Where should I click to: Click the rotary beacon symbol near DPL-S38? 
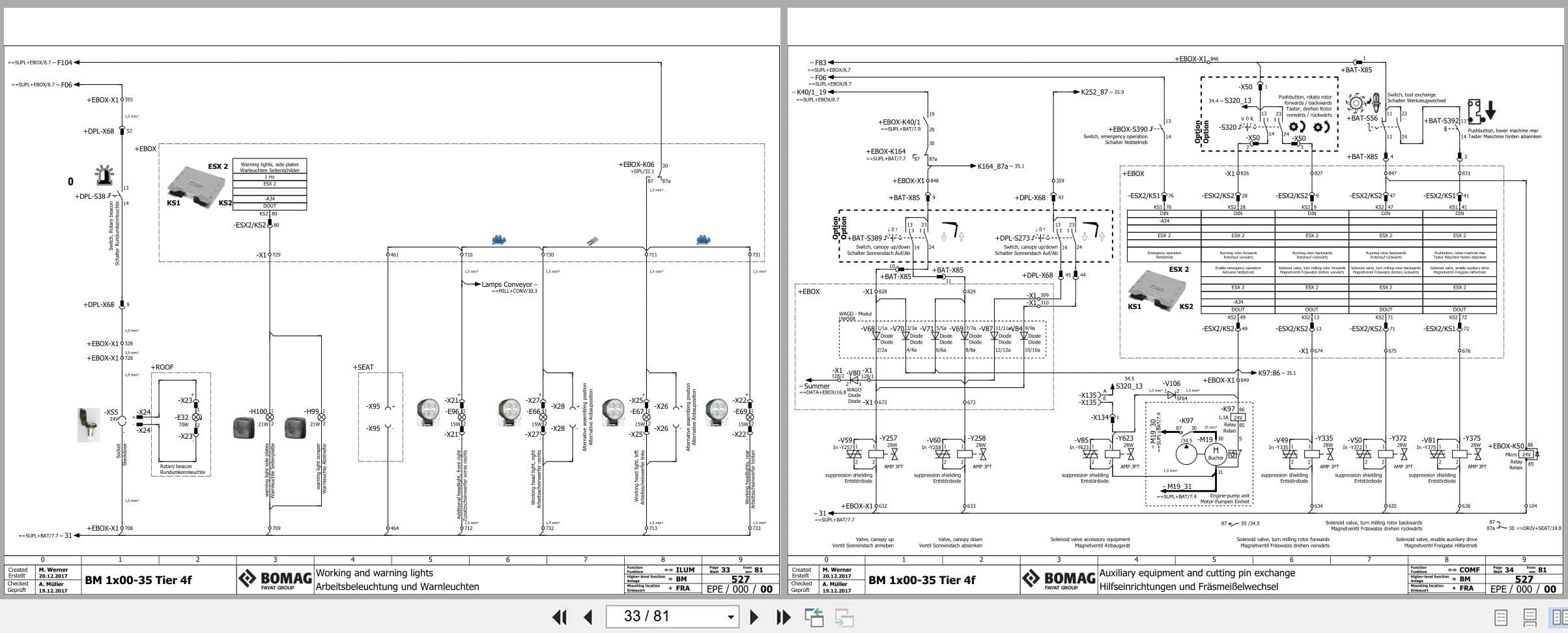104,176
